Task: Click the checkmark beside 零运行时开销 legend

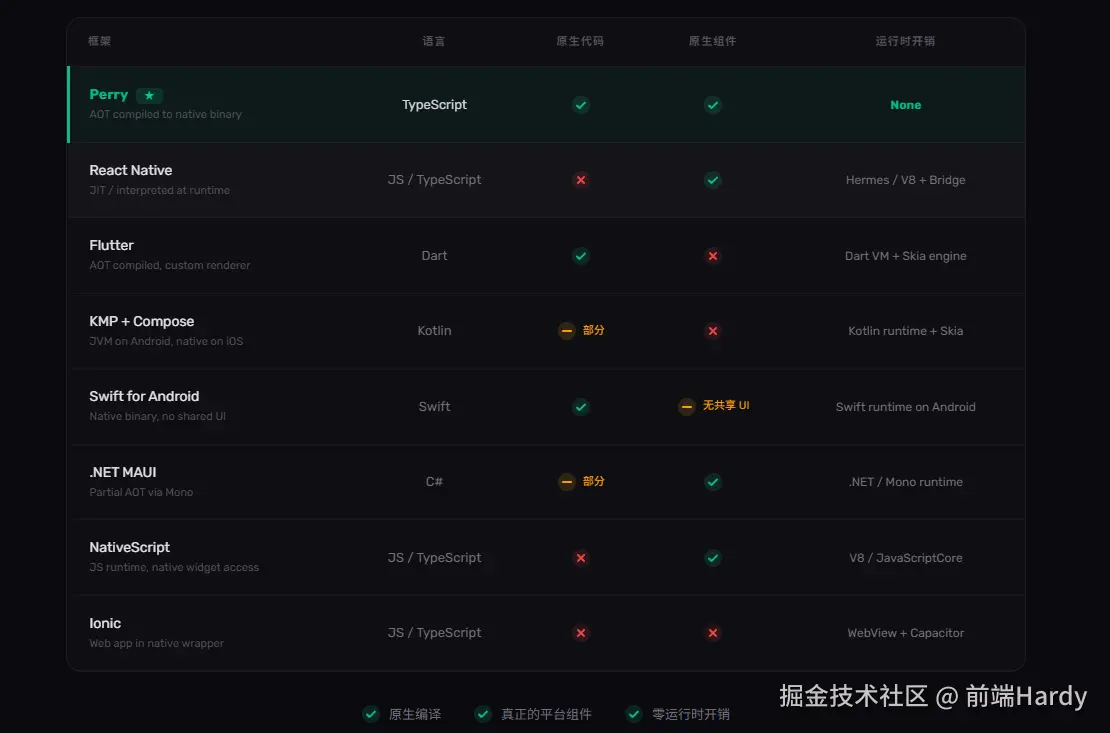Action: pyautogui.click(x=634, y=714)
